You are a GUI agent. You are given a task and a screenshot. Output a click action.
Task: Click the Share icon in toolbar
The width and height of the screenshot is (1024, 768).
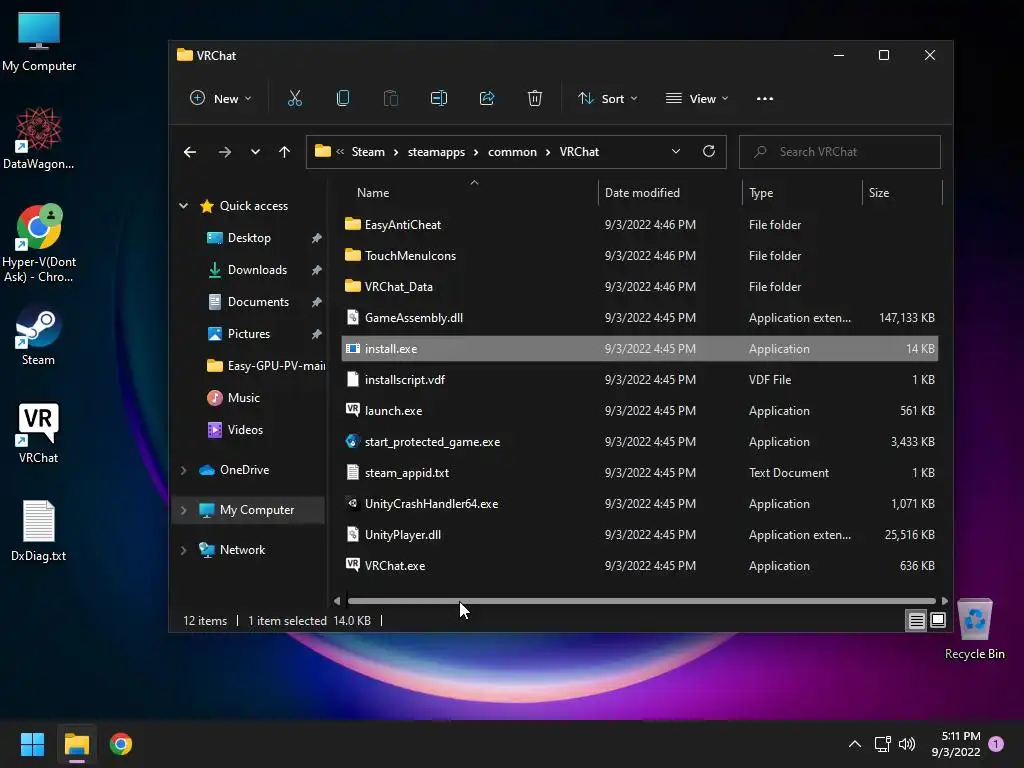coord(487,99)
